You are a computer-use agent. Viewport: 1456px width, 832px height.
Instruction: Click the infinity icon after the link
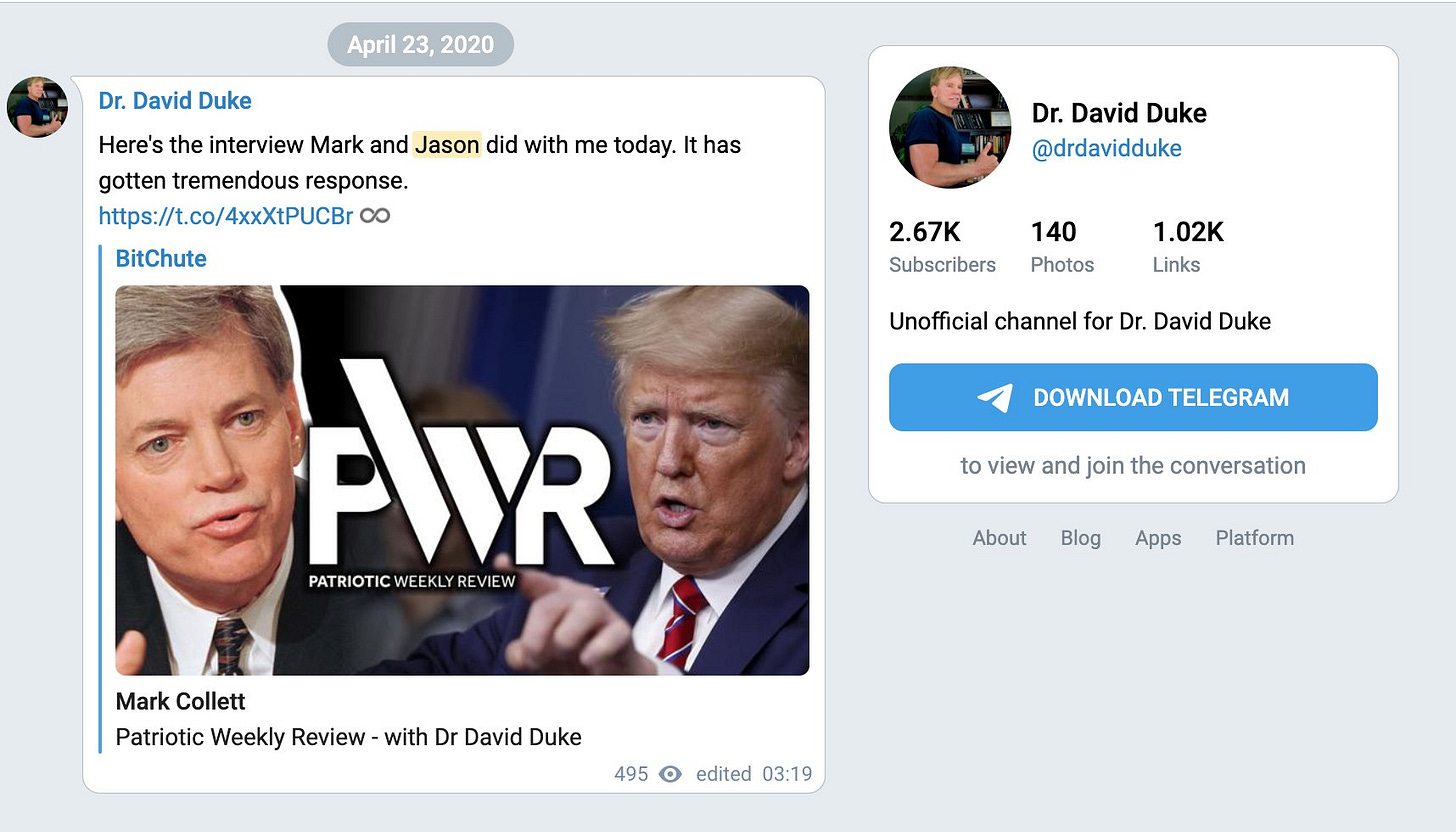(x=375, y=215)
